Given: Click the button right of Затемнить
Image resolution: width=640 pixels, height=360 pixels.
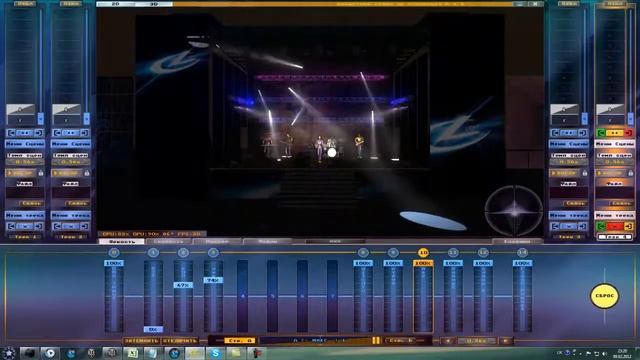Looking at the screenshot, I should click(180, 340).
